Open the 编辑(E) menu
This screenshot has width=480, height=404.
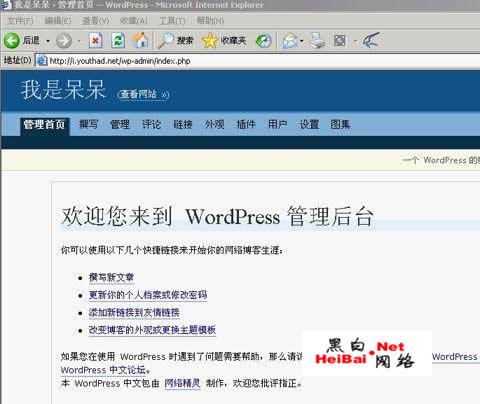pyautogui.click(x=58, y=21)
